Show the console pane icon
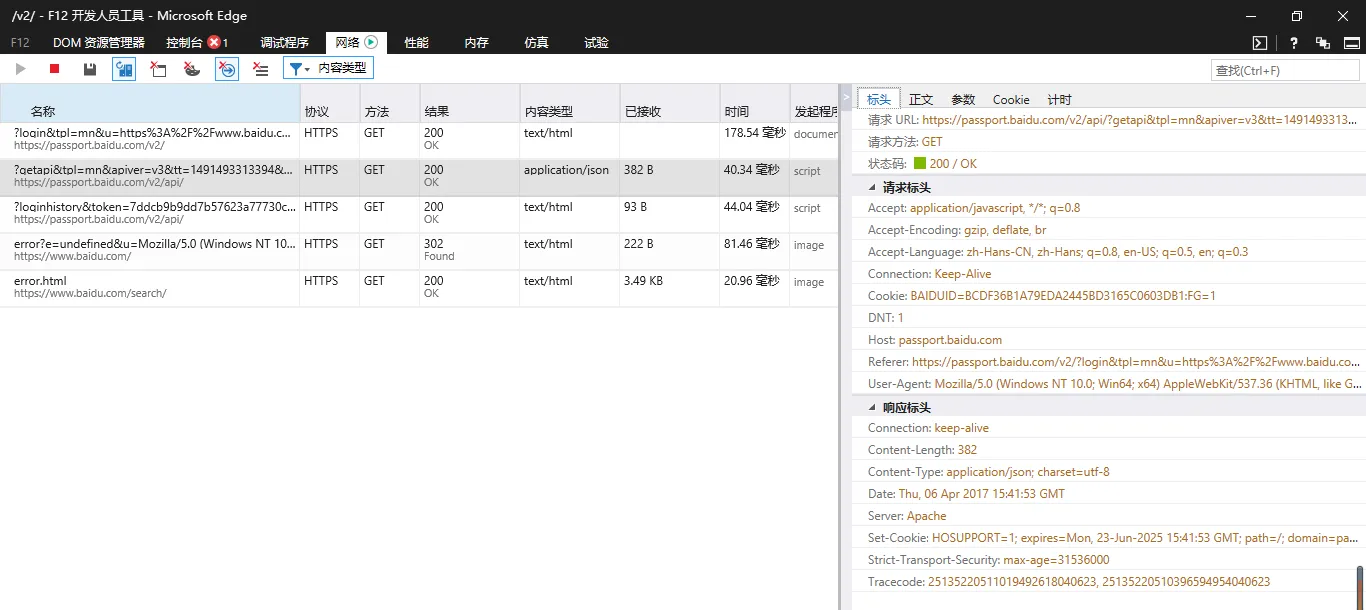Image resolution: width=1366 pixels, height=610 pixels. [x=1261, y=43]
